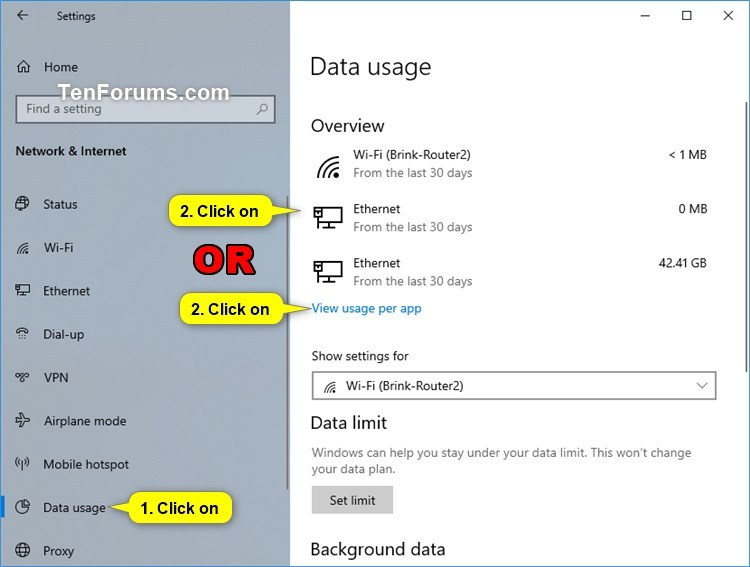The image size is (750, 567).
Task: Click the Dial-up phone icon
Action: [x=22, y=334]
